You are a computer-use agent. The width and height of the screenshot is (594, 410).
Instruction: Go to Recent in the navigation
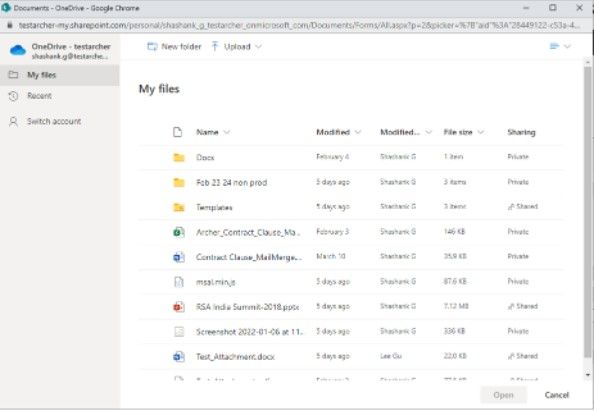59,96
